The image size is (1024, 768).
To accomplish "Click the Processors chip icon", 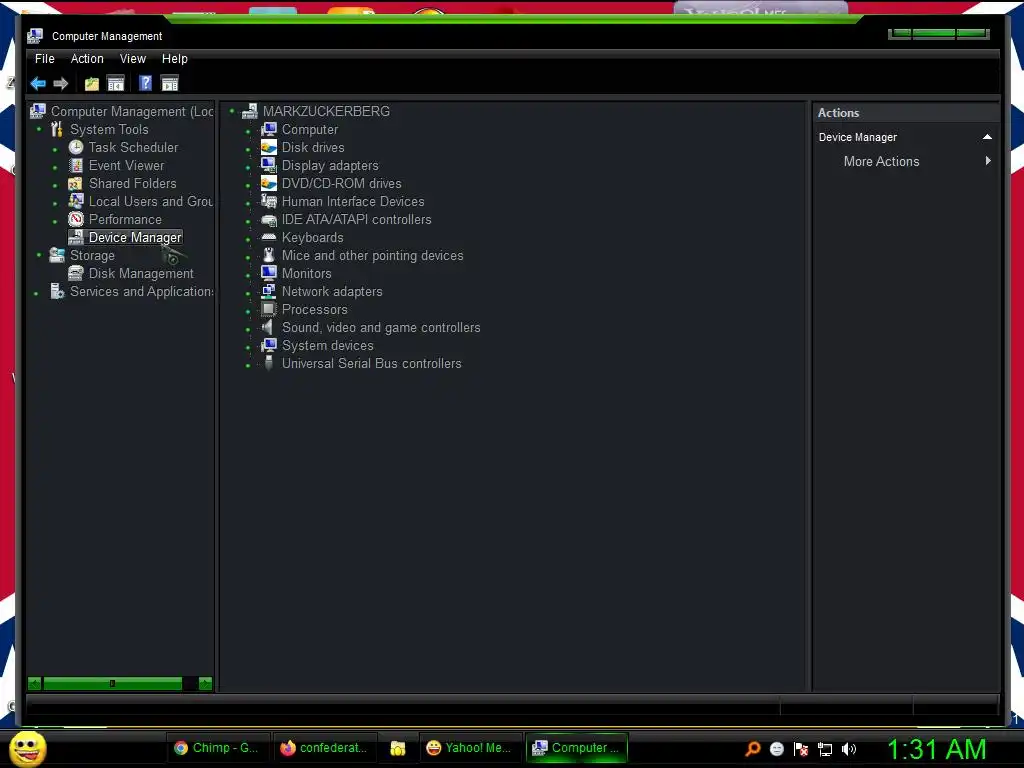I will coord(268,309).
